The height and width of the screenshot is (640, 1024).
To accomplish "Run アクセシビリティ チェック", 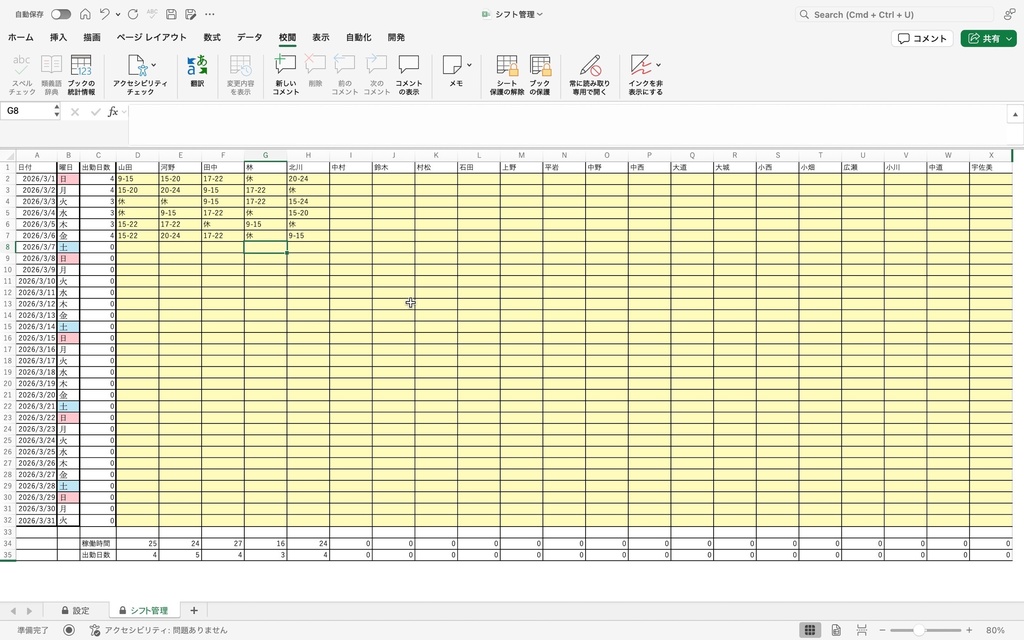I will click(140, 74).
